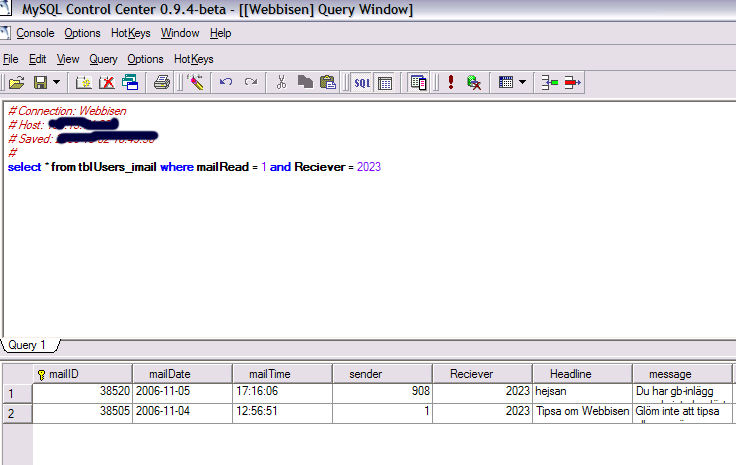Open the Window menu
This screenshot has height=465, width=736.
click(180, 33)
